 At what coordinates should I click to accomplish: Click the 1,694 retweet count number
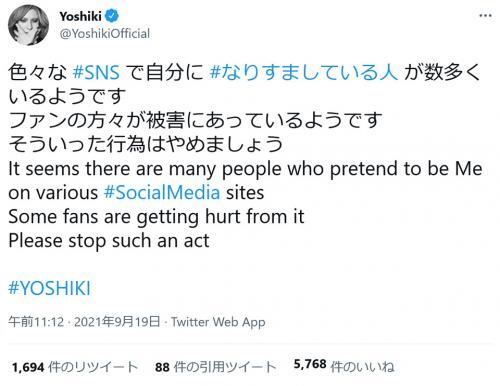coord(28,367)
